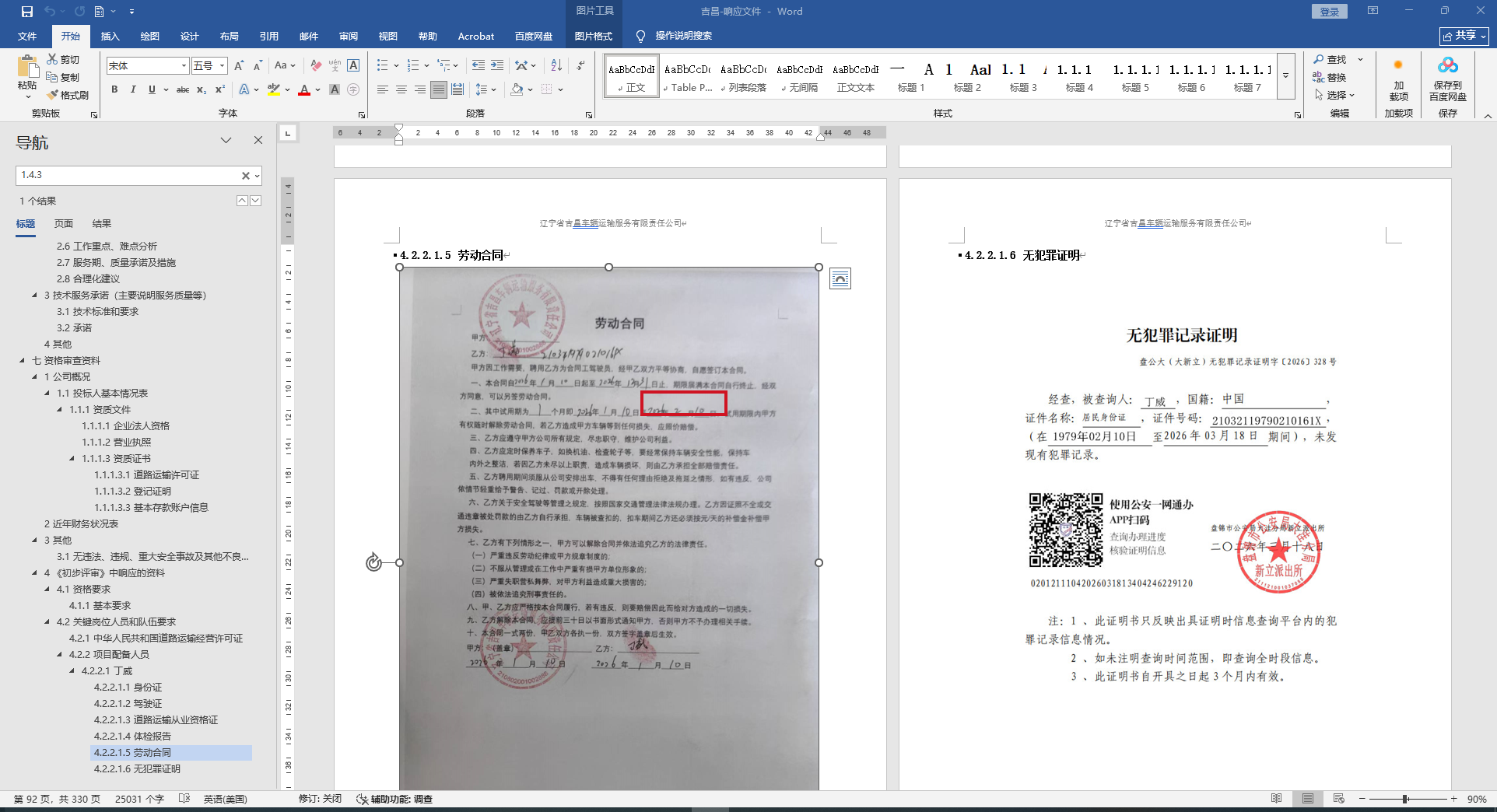Open the Select (选择) dropdown
The image size is (1497, 812).
[1335, 95]
